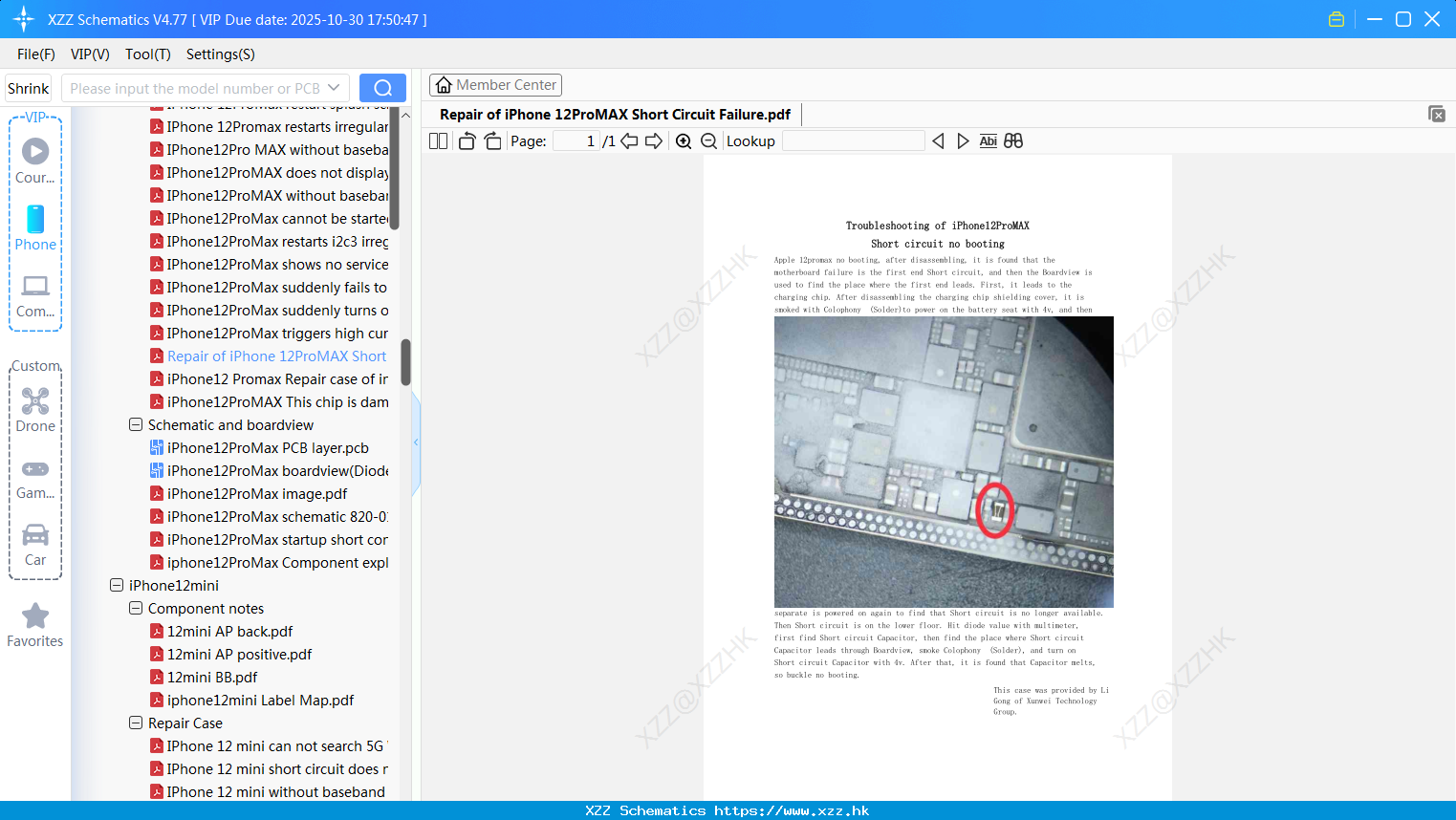Zoom out of the PDF
Image resolution: width=1456 pixels, height=820 pixels.
coord(709,141)
